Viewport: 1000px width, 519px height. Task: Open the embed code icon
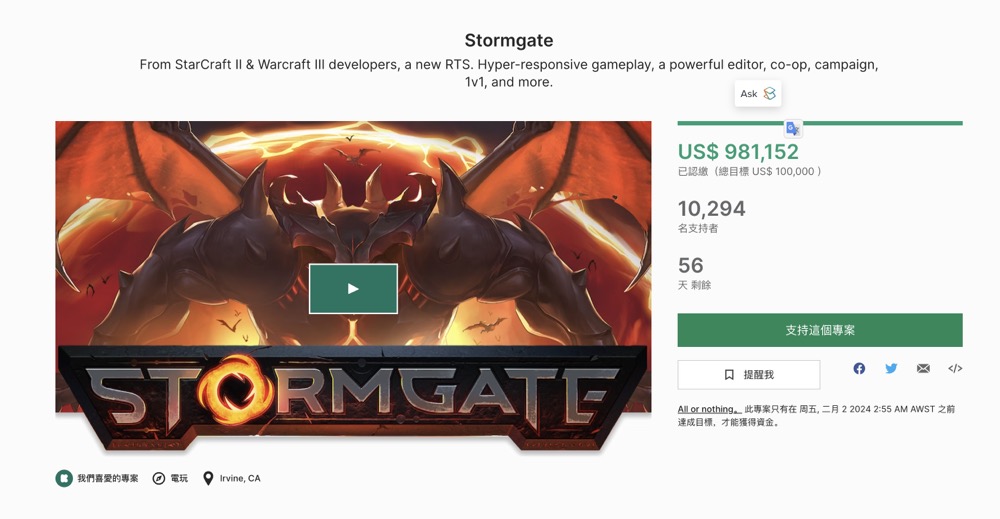955,369
